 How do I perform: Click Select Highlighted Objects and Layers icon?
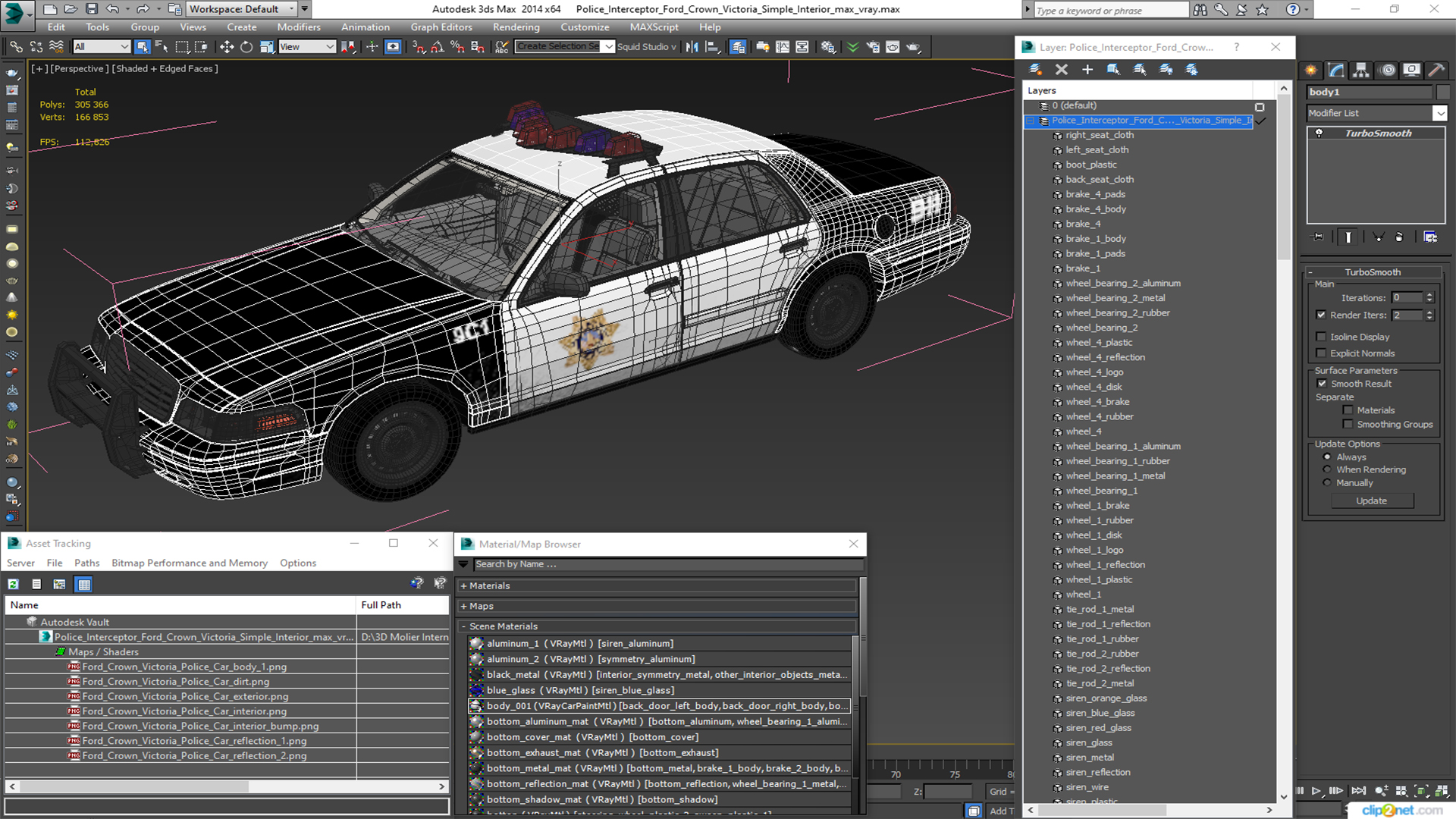click(1113, 70)
